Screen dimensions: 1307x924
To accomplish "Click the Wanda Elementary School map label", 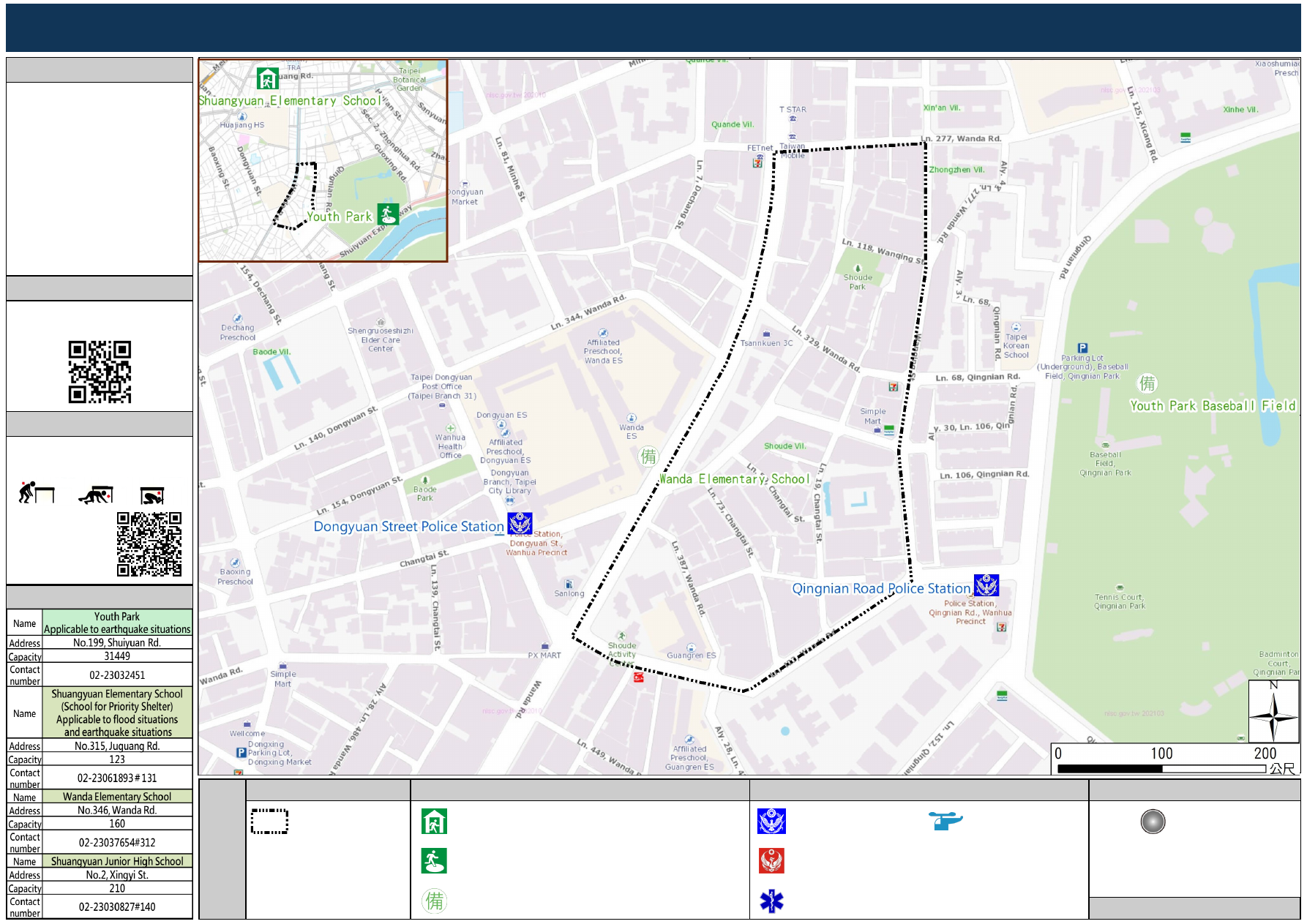I will point(735,479).
